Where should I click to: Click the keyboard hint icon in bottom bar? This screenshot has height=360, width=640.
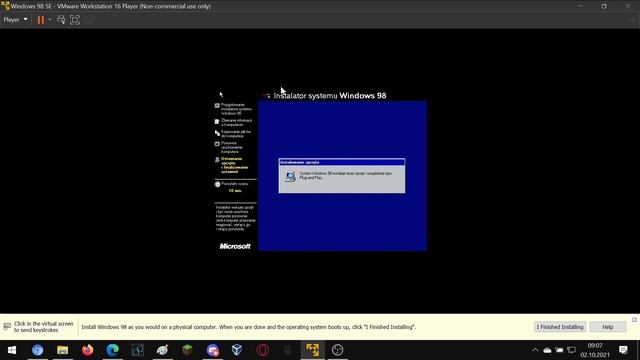(x=7, y=327)
